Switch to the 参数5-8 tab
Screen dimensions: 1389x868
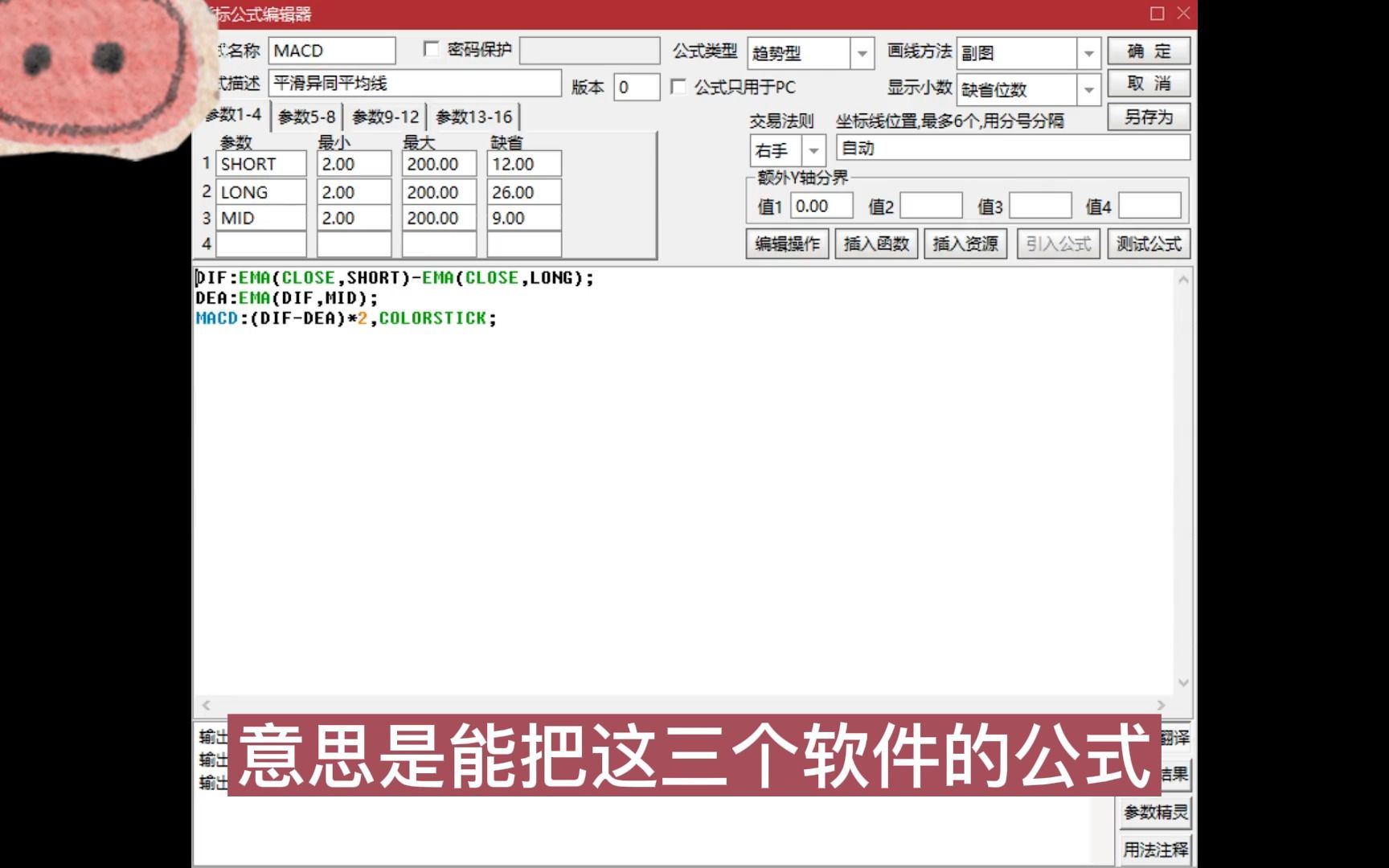pyautogui.click(x=306, y=116)
